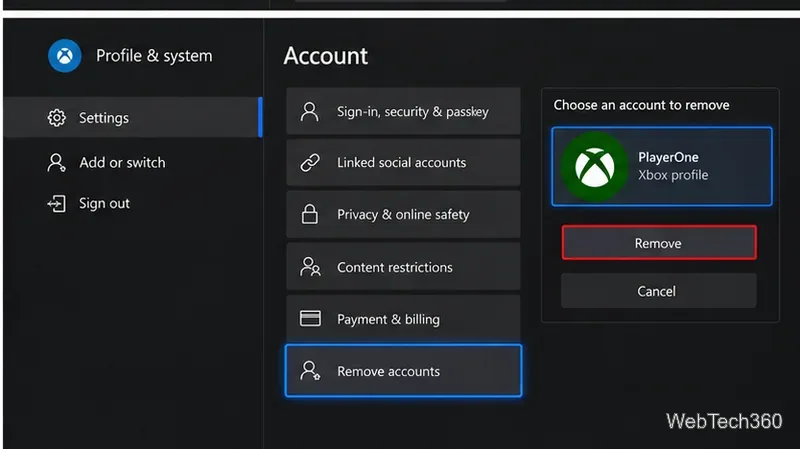
Task: Click the red-outlined Remove button
Action: click(x=659, y=243)
